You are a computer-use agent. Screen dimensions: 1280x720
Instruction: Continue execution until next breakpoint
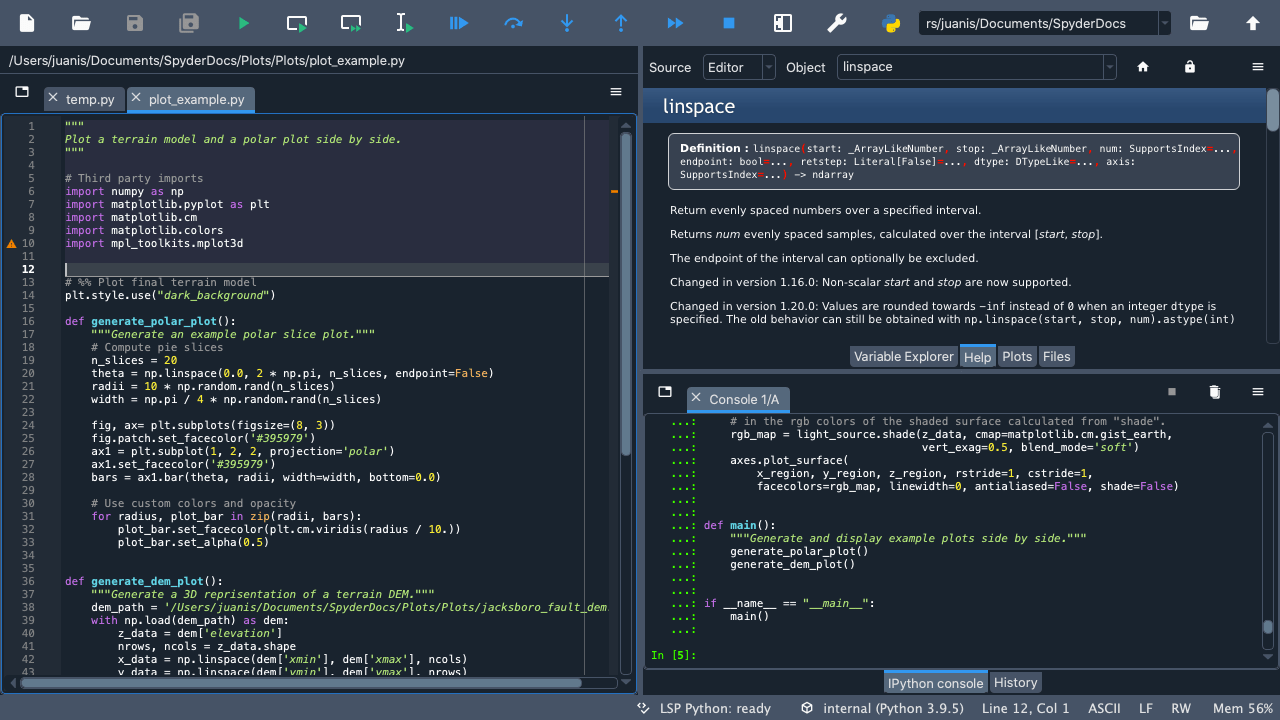pos(675,23)
